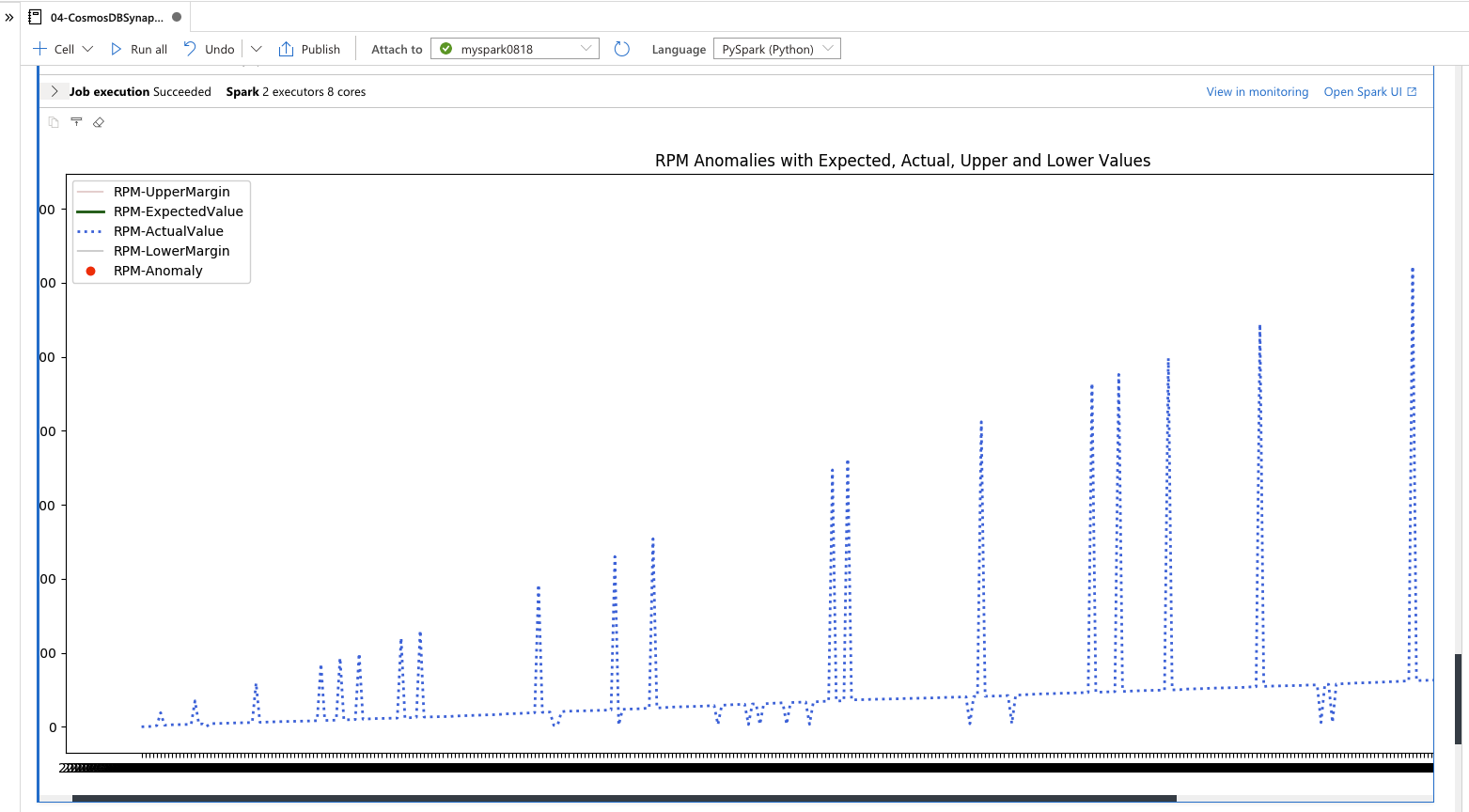Click the notebook file icon in tab
Viewport: 1469px width, 812px height.
[x=35, y=17]
